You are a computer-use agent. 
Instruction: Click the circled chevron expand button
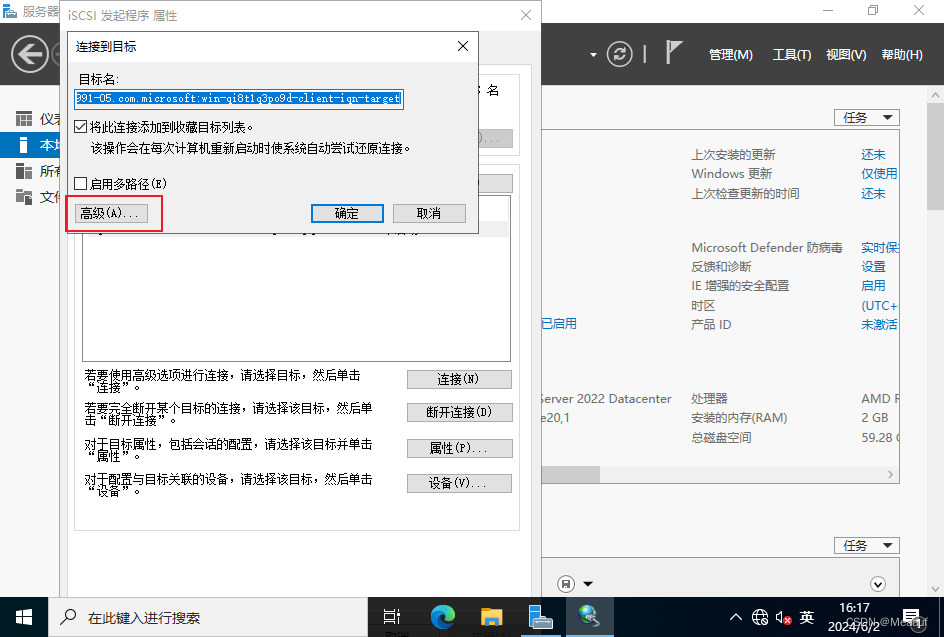coord(878,584)
